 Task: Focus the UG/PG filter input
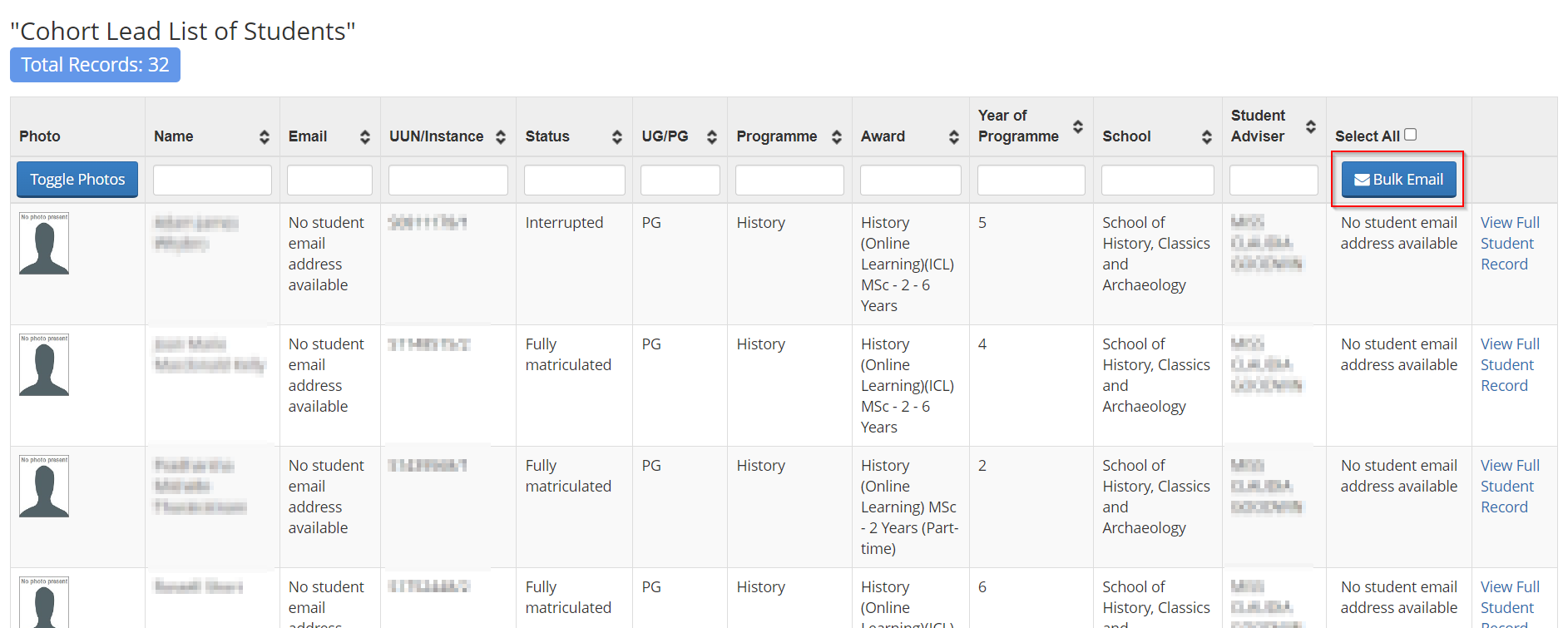point(680,180)
